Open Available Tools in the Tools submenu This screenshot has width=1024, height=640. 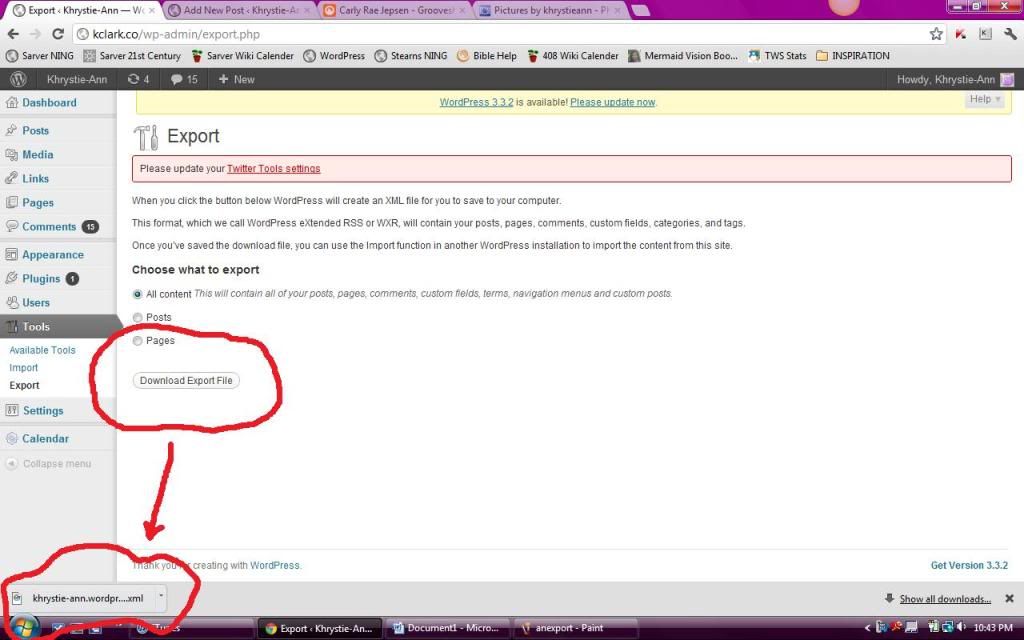[42, 350]
